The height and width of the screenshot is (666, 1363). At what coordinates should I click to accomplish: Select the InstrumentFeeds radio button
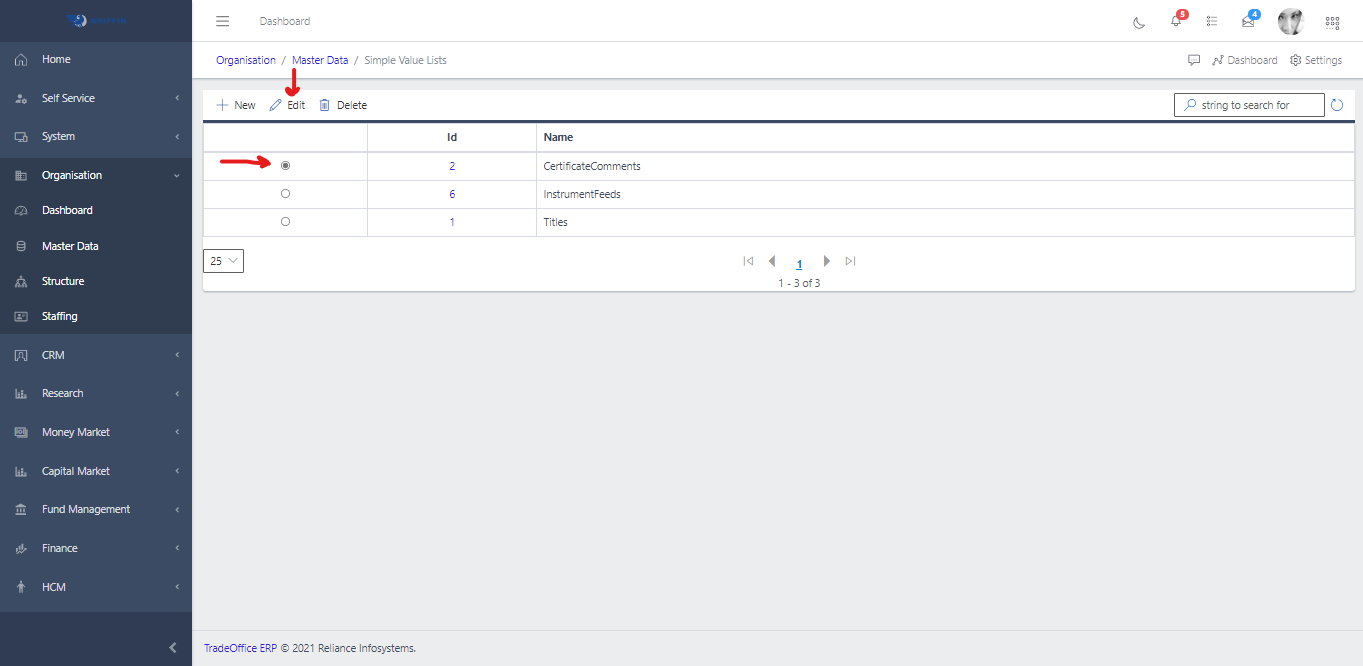[286, 194]
